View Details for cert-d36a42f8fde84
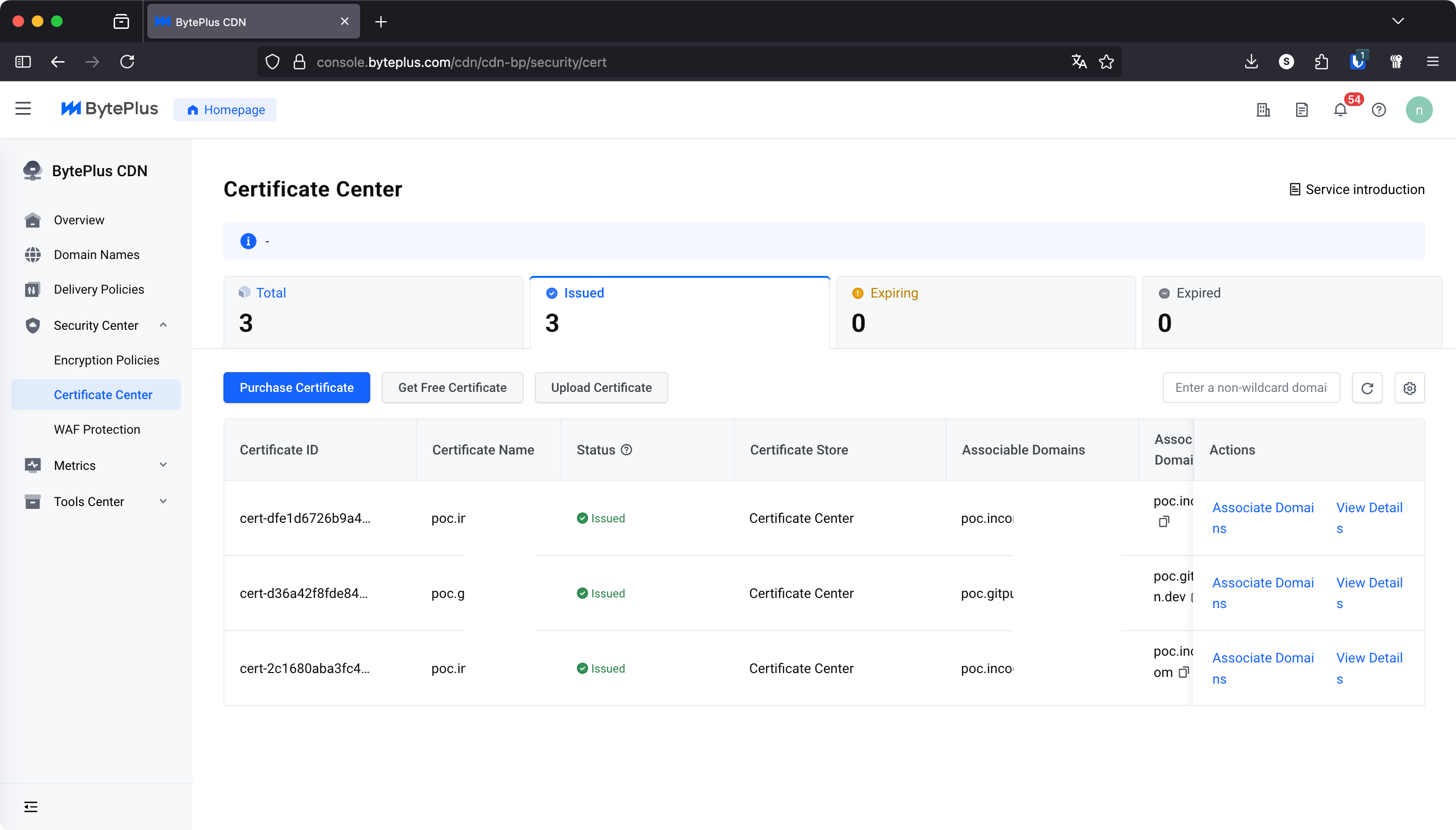Viewport: 1456px width, 830px height. [x=1369, y=594]
